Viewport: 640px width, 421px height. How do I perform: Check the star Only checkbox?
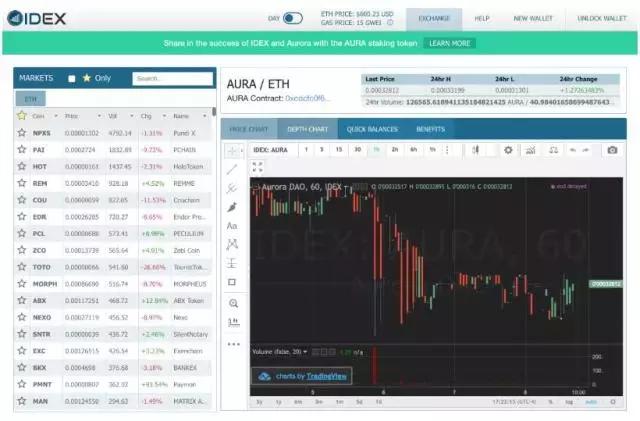coord(72,78)
